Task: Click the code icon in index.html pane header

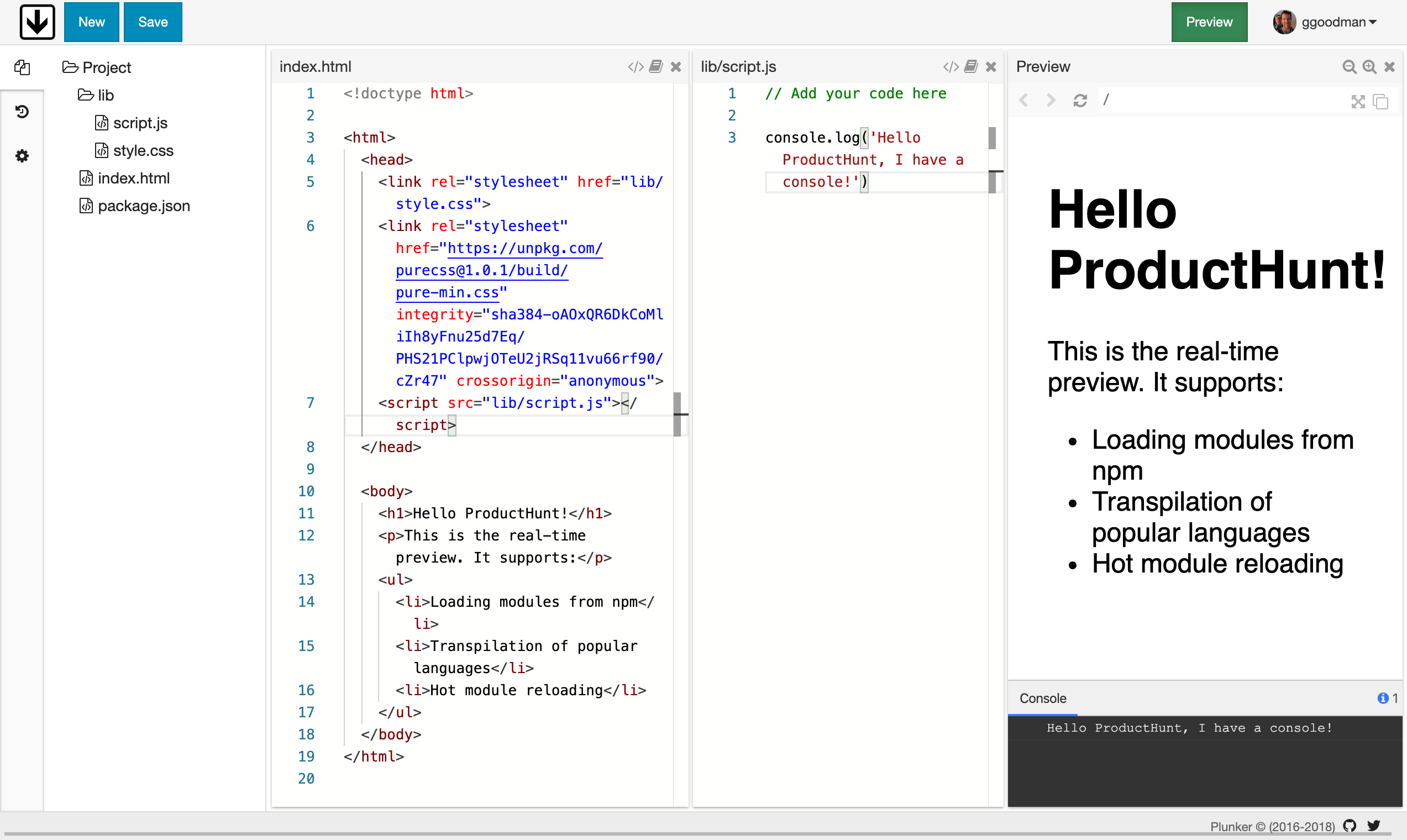Action: pos(636,67)
